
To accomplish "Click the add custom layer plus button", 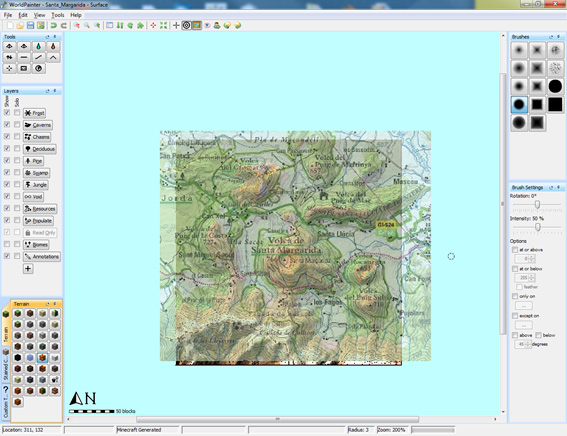I will coord(28,269).
